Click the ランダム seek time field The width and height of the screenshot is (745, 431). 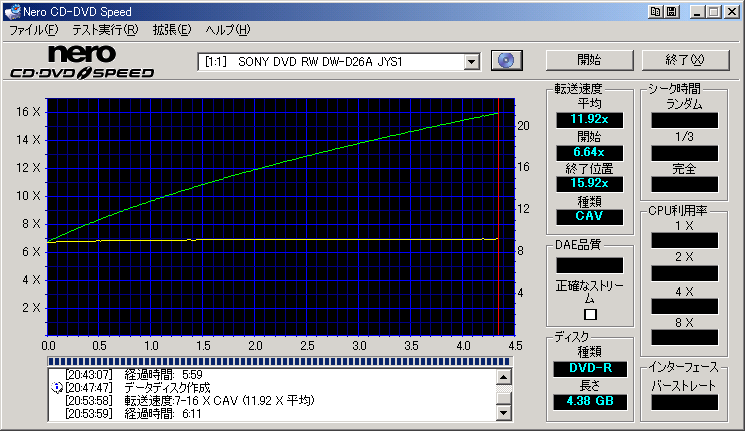pos(684,120)
